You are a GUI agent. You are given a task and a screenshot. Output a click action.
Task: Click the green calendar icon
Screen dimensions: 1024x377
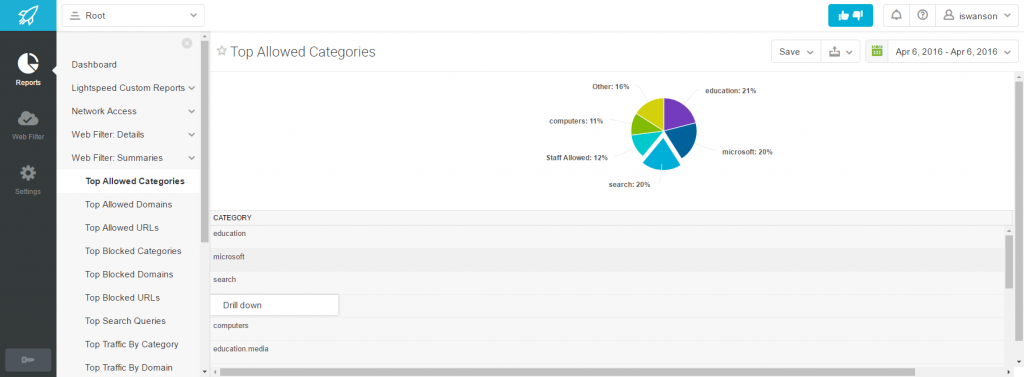[877, 51]
